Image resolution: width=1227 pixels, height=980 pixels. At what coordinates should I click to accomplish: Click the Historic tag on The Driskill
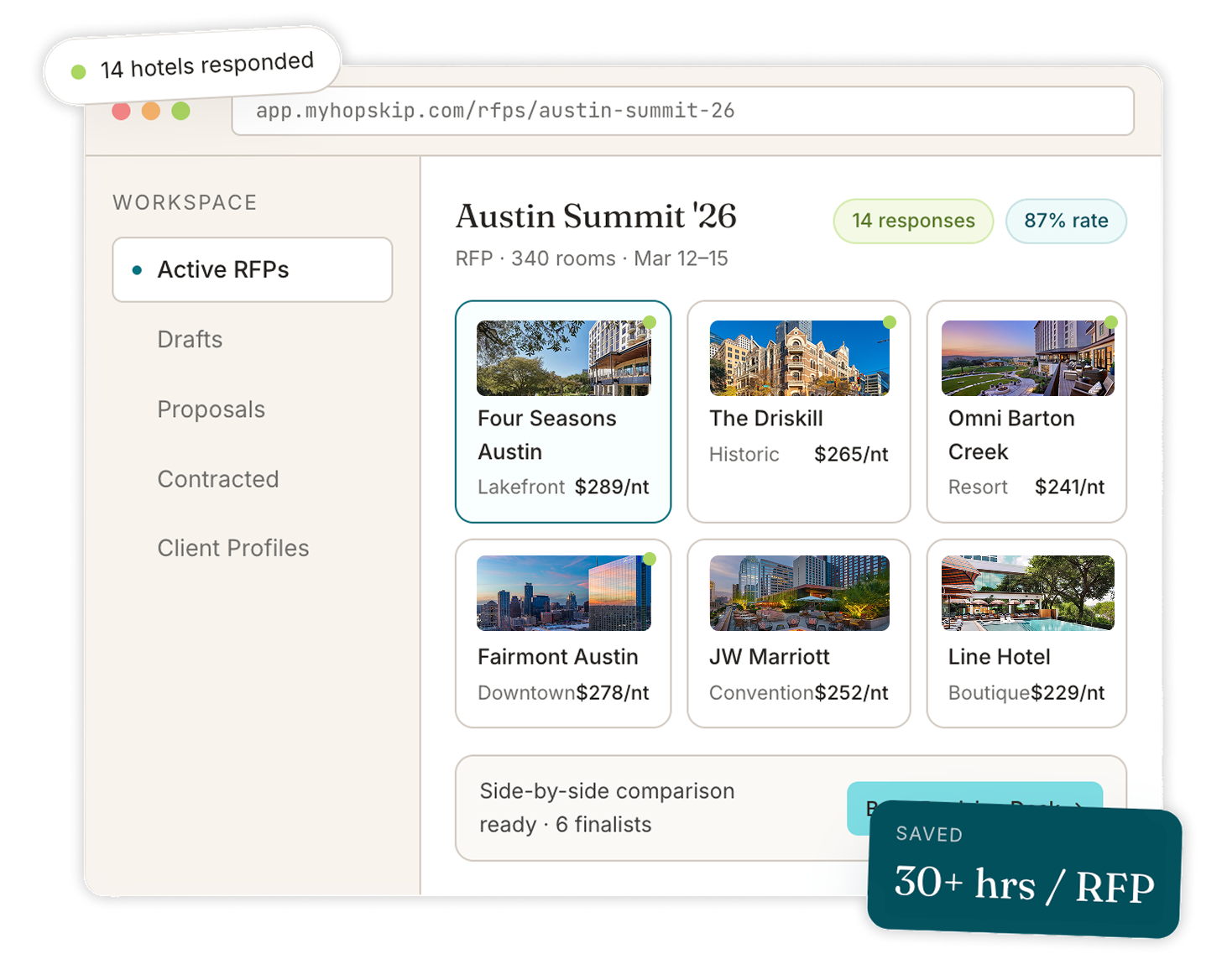(x=744, y=454)
